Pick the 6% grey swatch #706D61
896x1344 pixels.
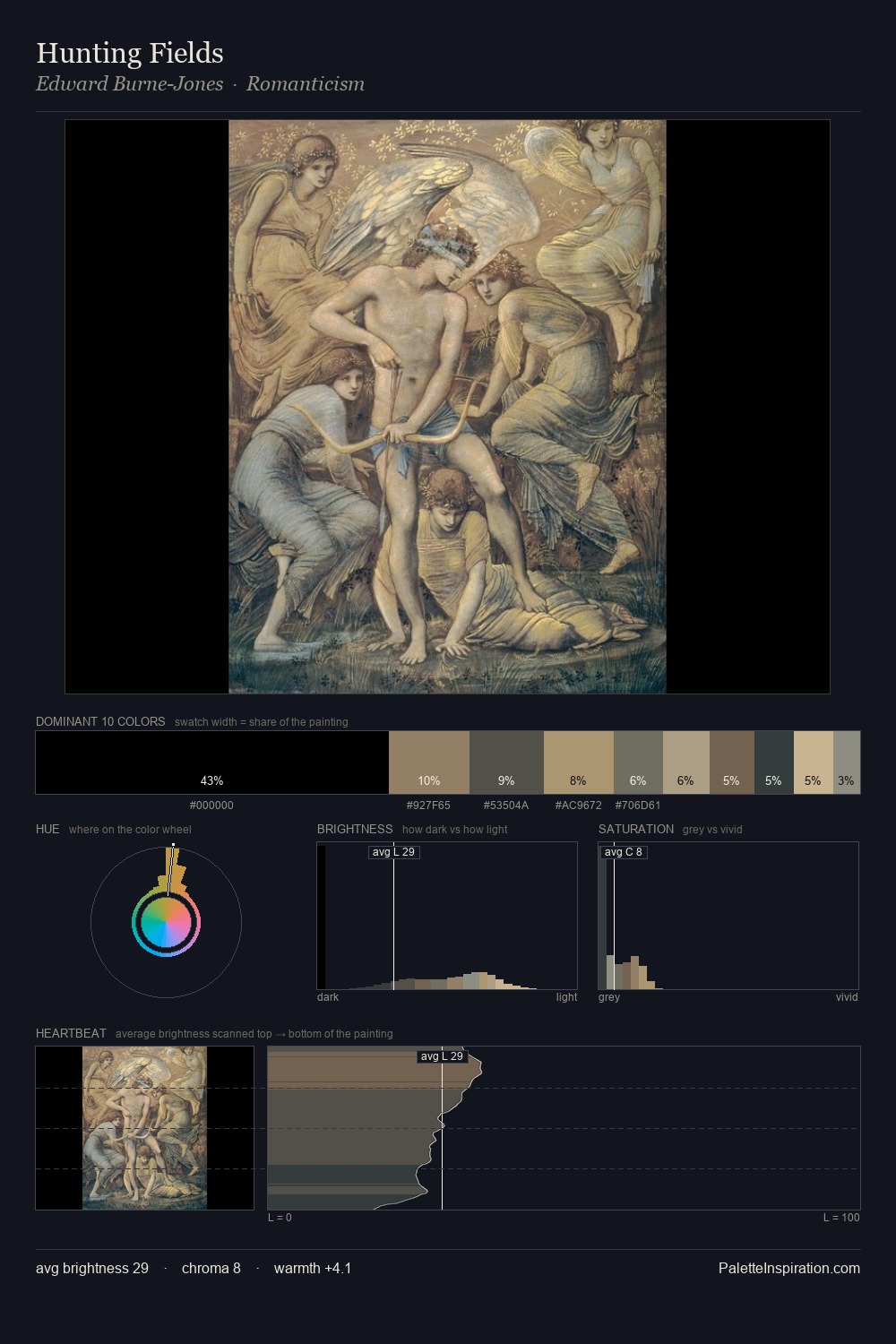[638, 762]
